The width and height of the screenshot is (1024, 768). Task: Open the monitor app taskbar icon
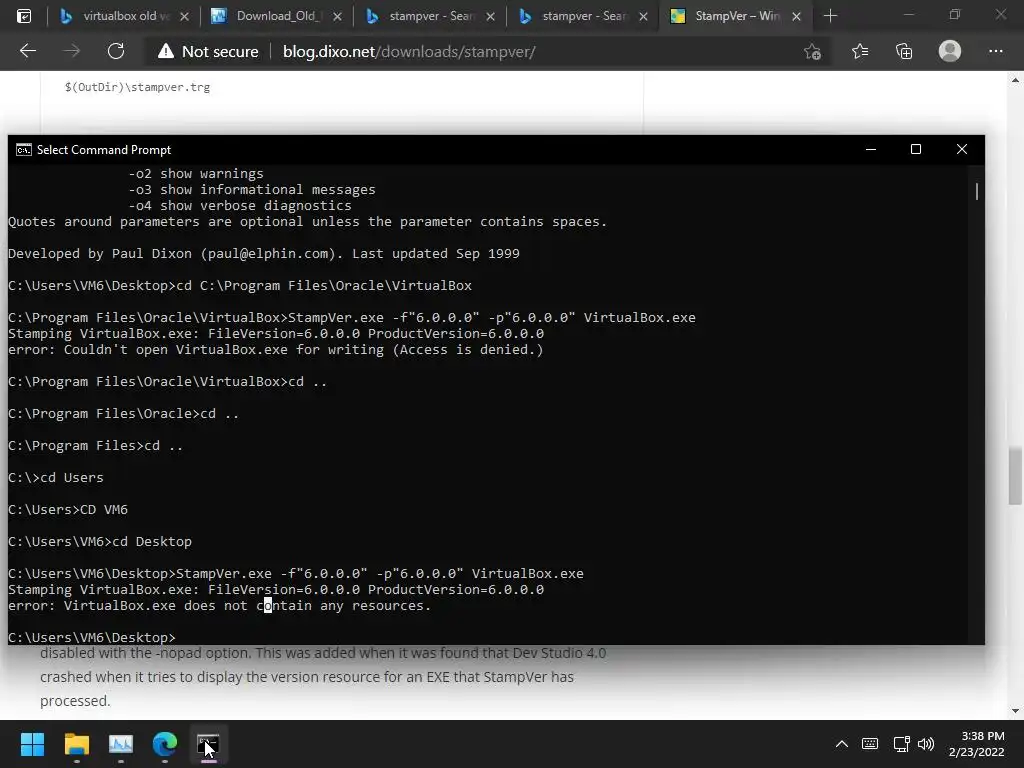point(121,744)
